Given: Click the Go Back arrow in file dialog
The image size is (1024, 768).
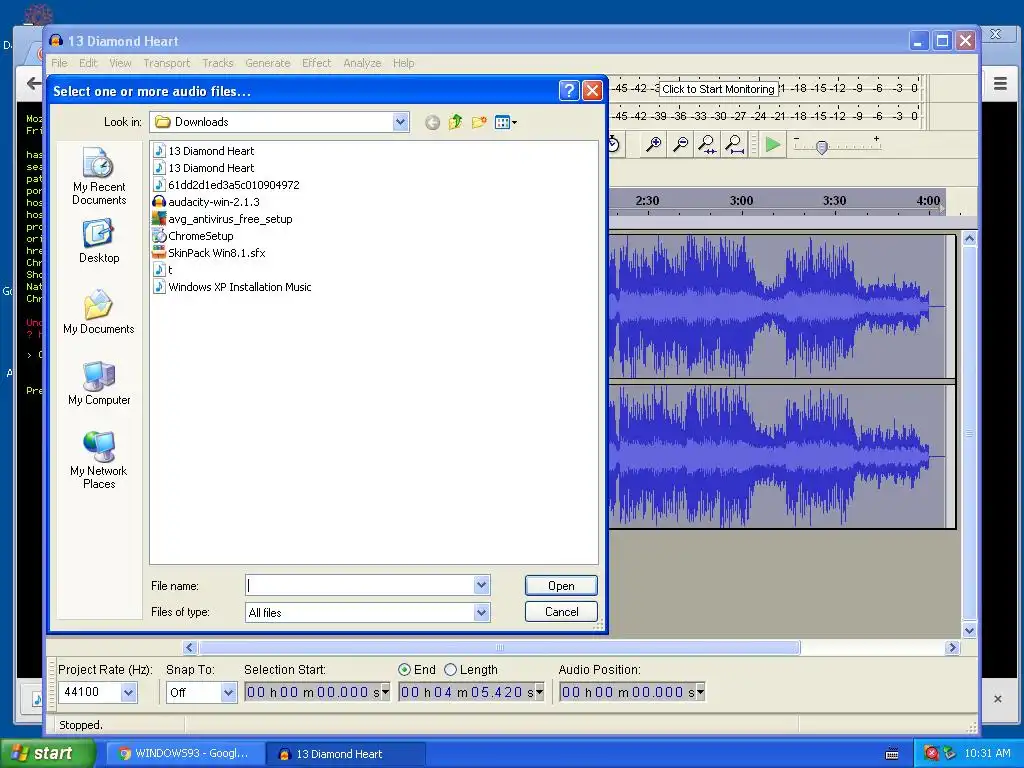Looking at the screenshot, I should (432, 122).
